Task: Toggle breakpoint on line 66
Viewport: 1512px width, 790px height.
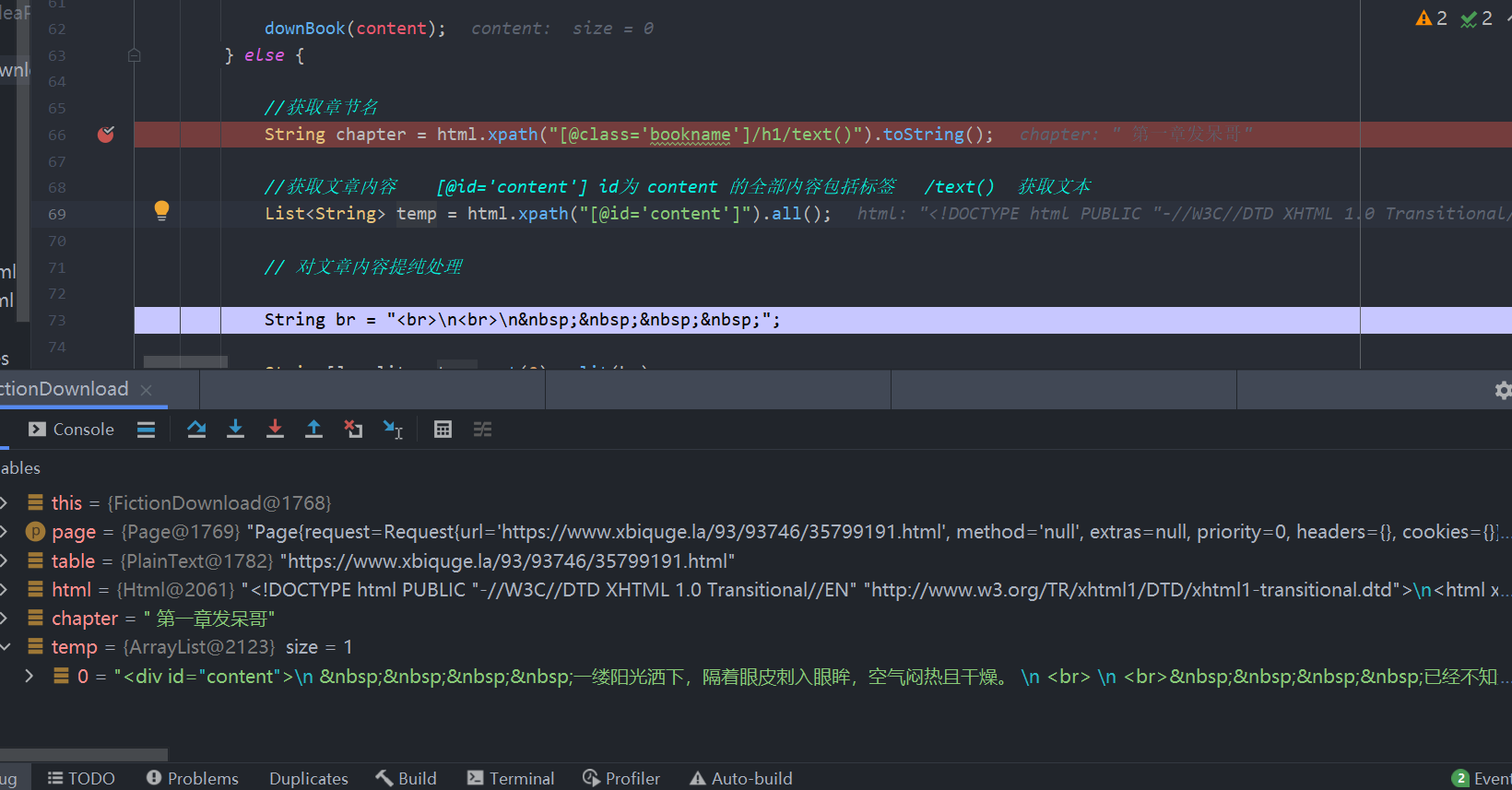Action: [x=106, y=135]
